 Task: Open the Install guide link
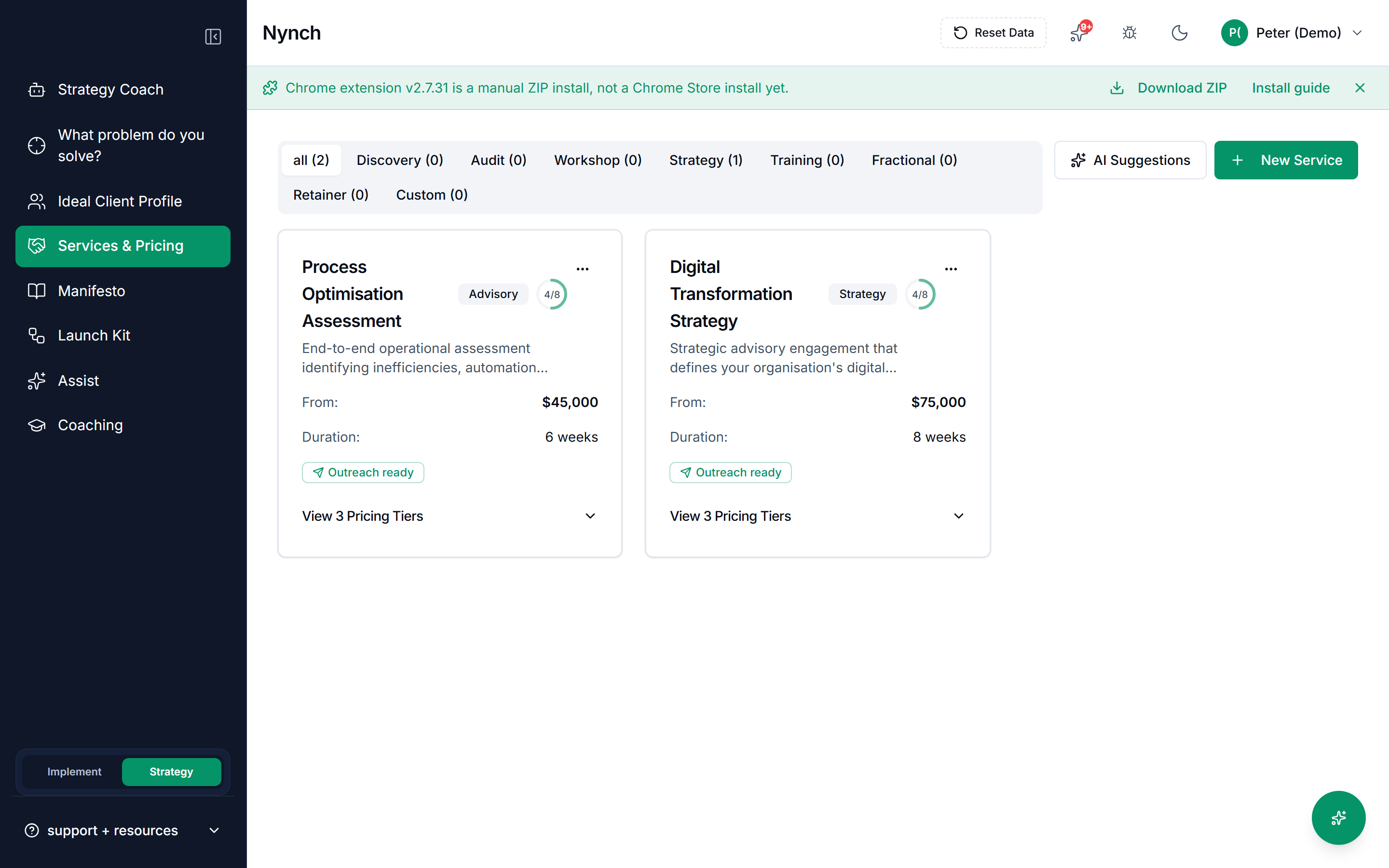click(1291, 88)
